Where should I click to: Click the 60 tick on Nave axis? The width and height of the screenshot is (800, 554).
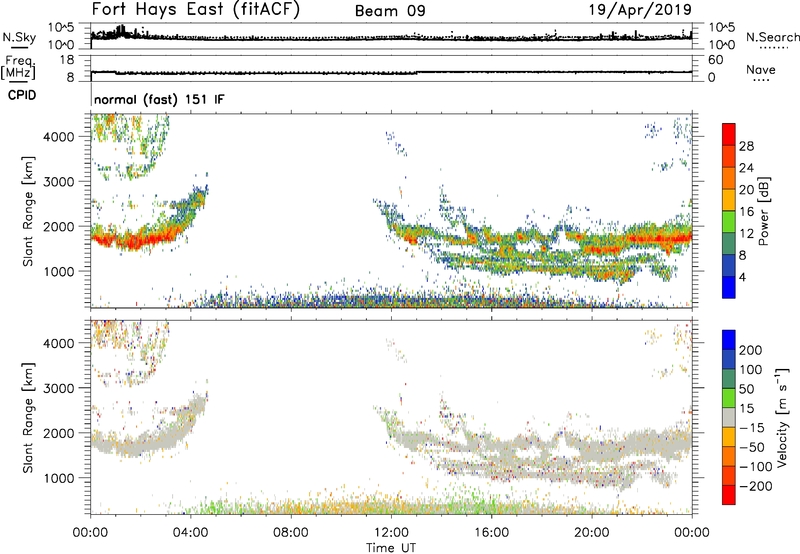(x=715, y=60)
